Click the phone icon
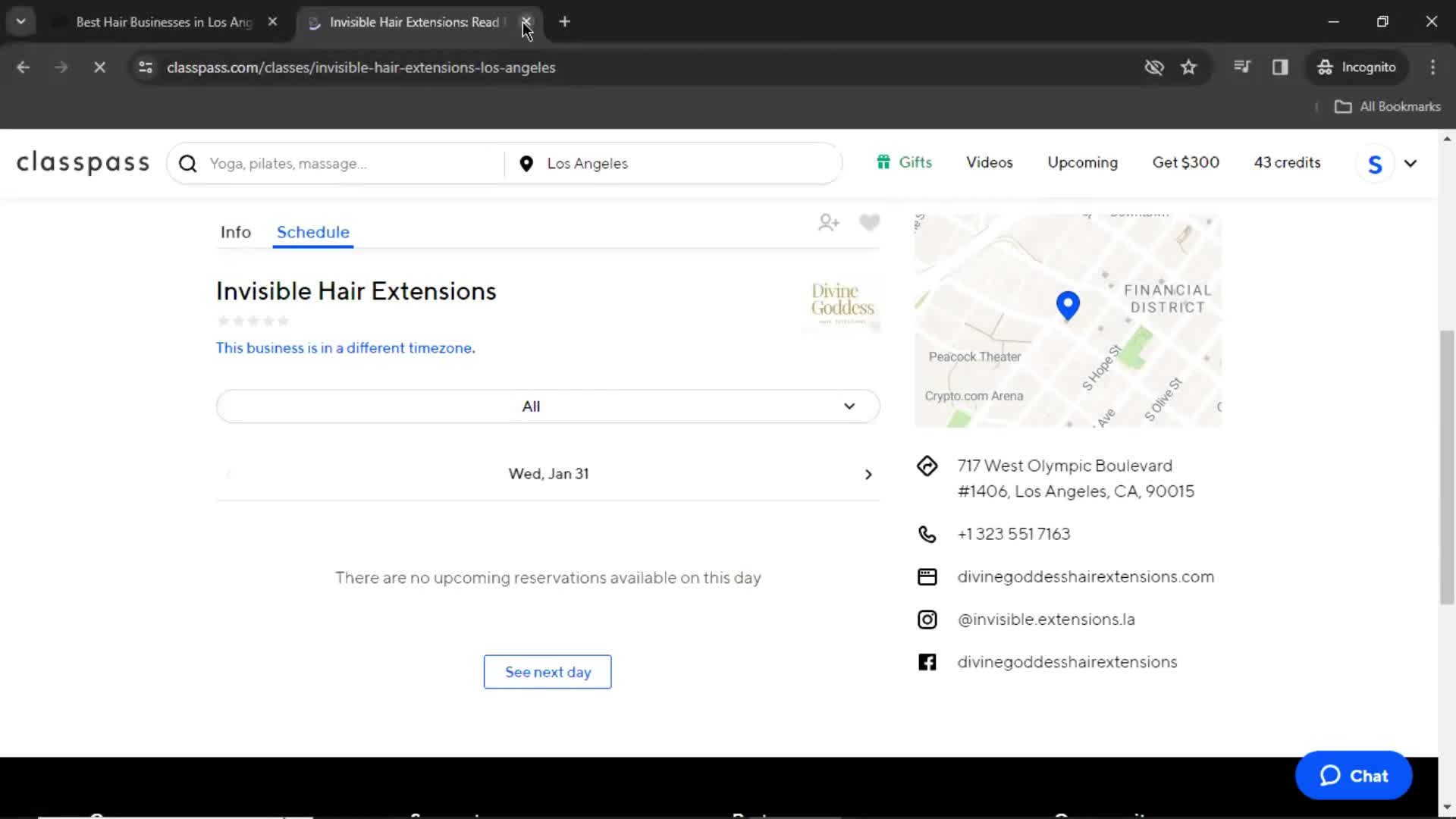 927,534
